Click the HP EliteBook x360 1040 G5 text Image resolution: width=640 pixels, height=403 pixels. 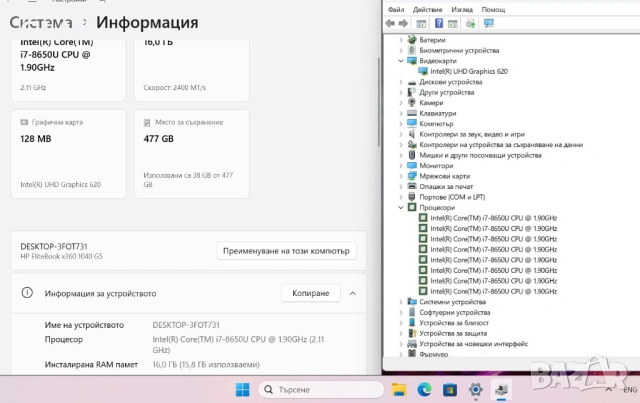click(x=62, y=256)
